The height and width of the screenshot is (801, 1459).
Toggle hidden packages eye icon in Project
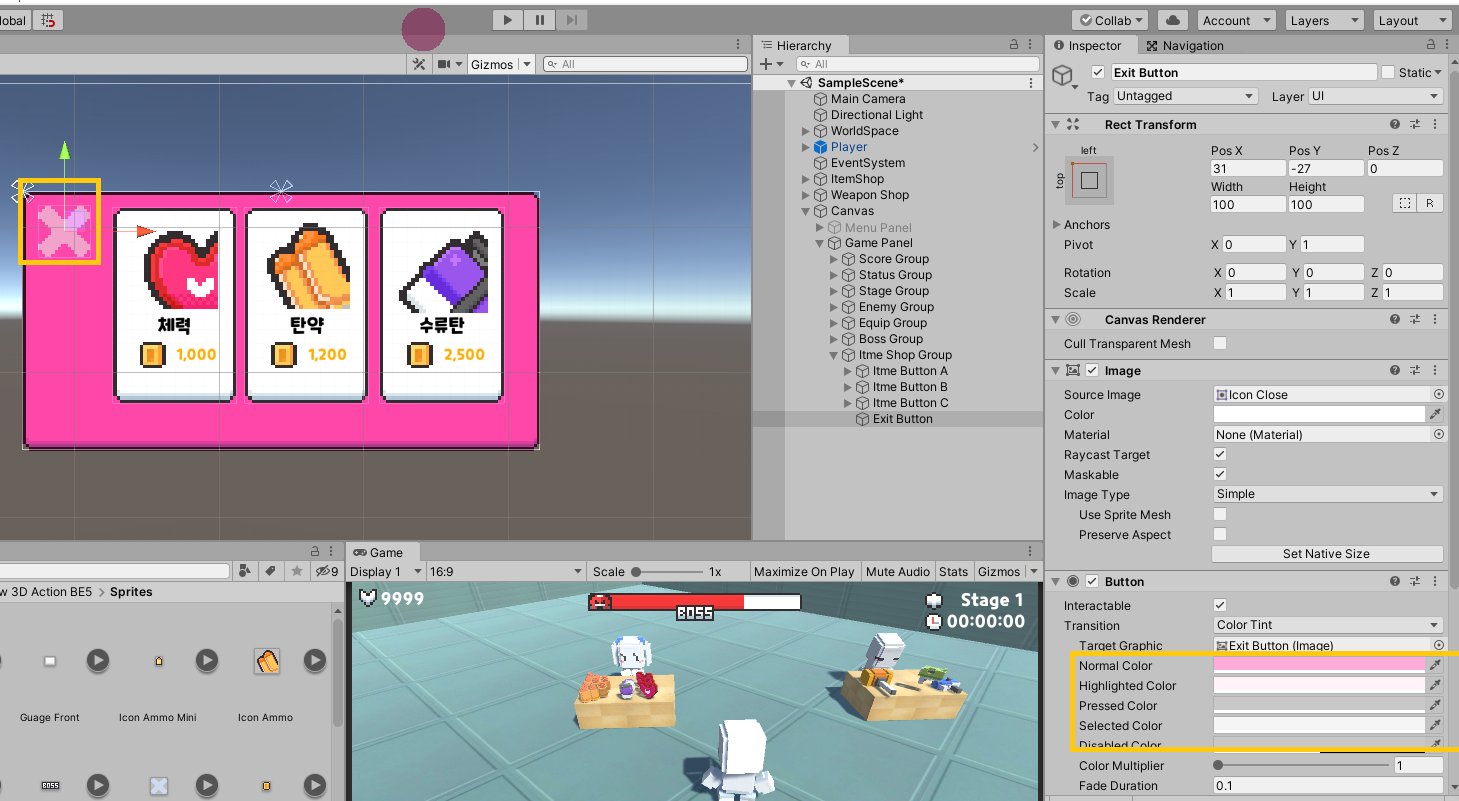point(326,571)
